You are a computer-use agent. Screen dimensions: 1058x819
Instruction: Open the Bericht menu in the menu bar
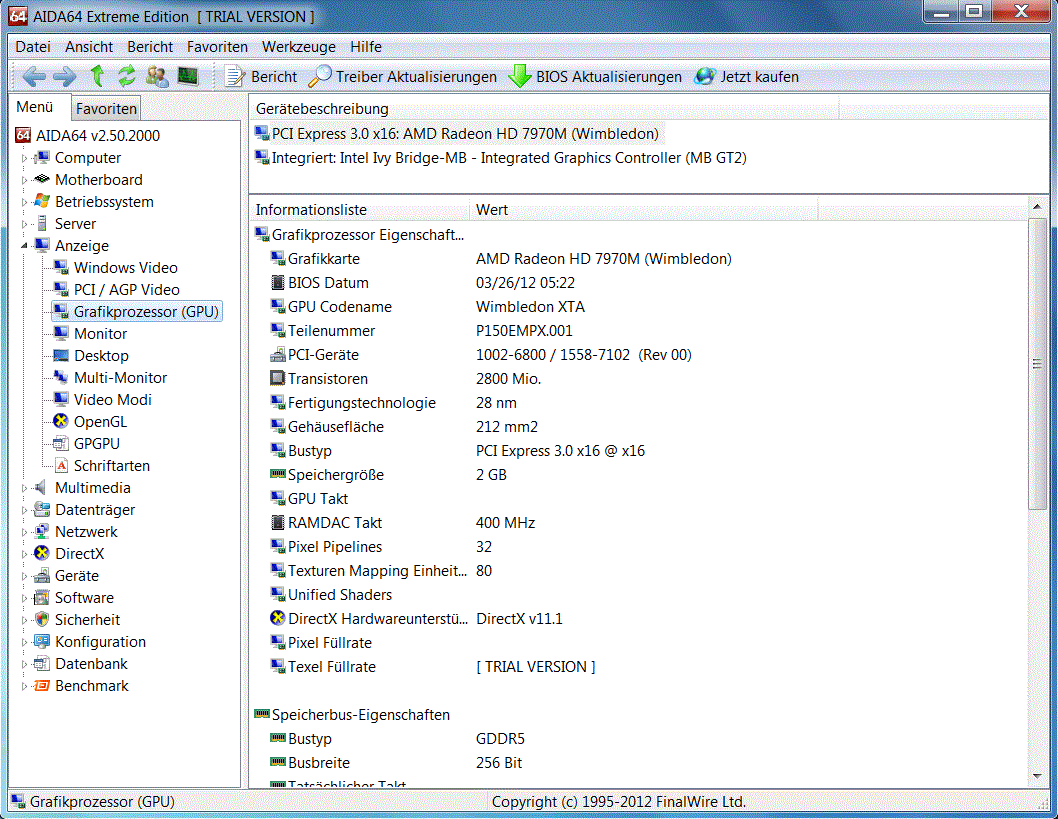(x=150, y=47)
